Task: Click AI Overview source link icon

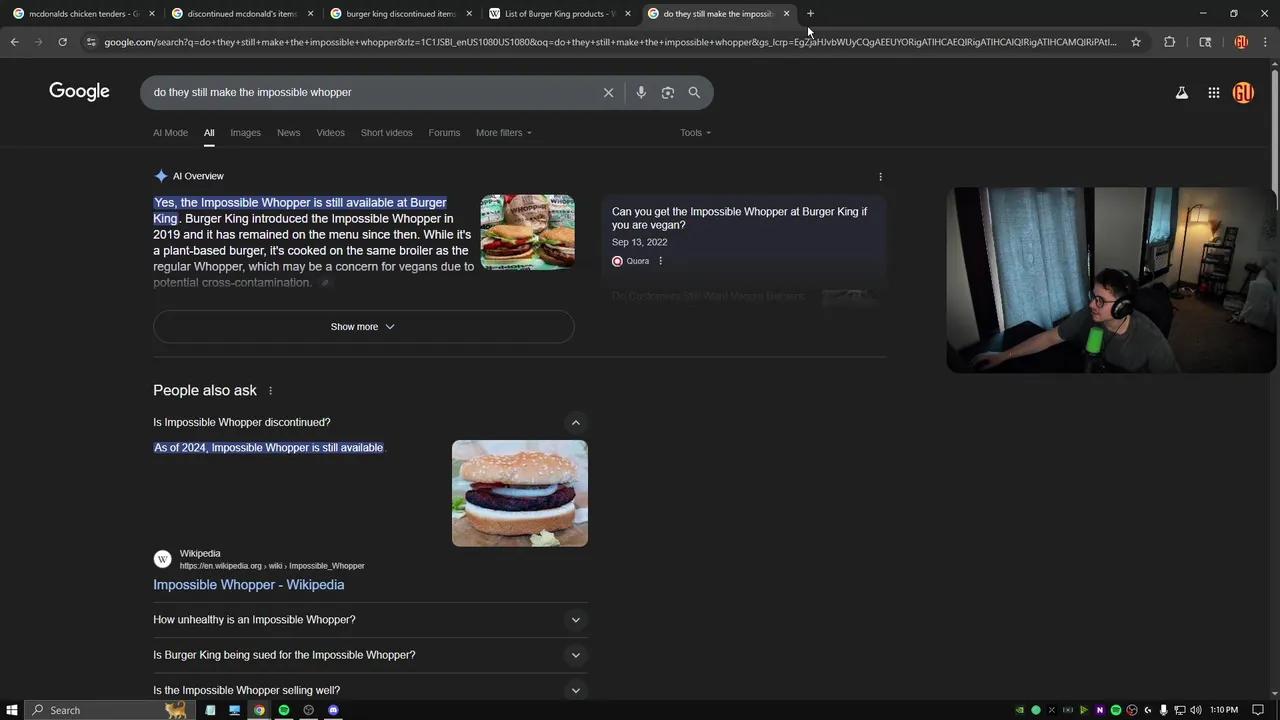Action: tap(325, 283)
